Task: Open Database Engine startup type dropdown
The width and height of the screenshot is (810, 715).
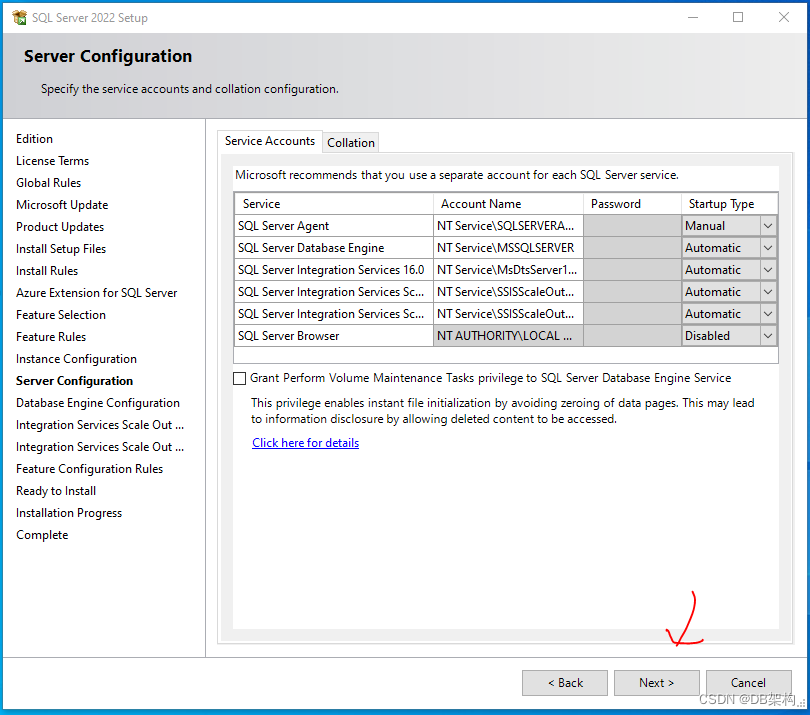Action: (766, 247)
